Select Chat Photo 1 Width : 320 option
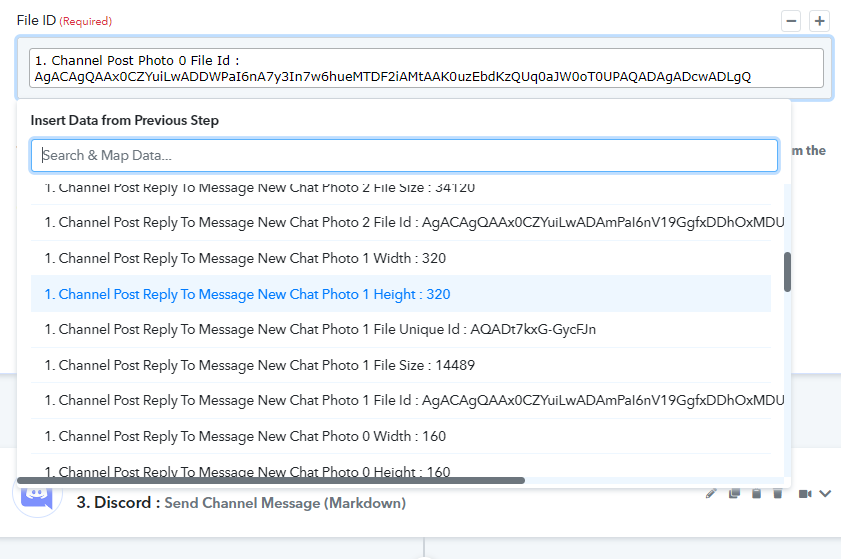The height and width of the screenshot is (559, 841). [x=401, y=259]
